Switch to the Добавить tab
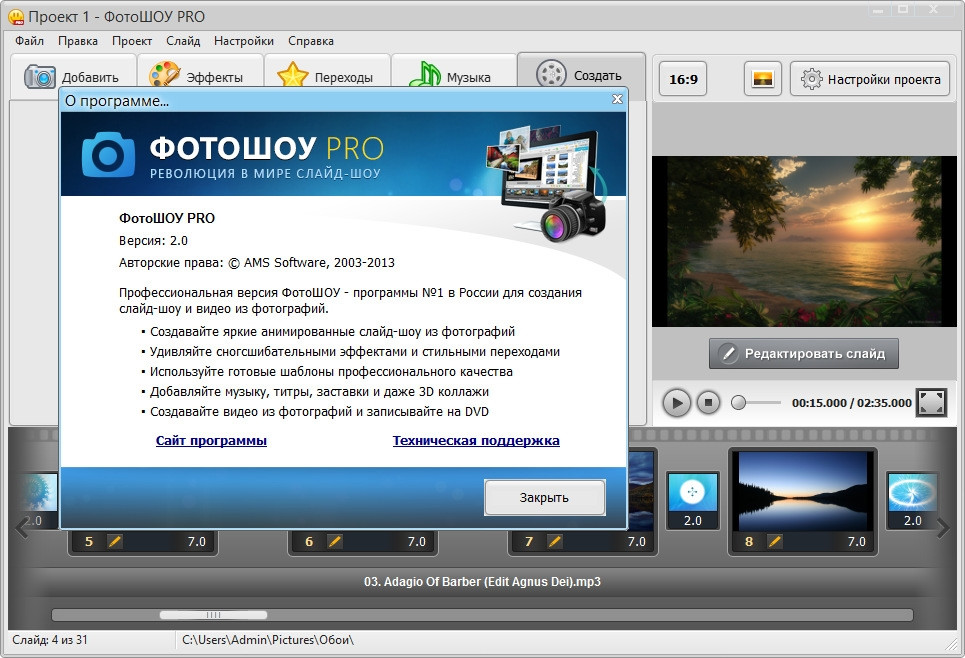Image resolution: width=965 pixels, height=658 pixels. [73, 77]
